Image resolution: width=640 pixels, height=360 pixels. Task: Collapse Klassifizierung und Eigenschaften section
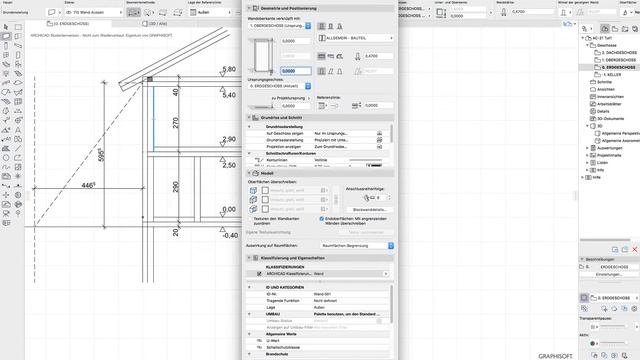point(249,258)
